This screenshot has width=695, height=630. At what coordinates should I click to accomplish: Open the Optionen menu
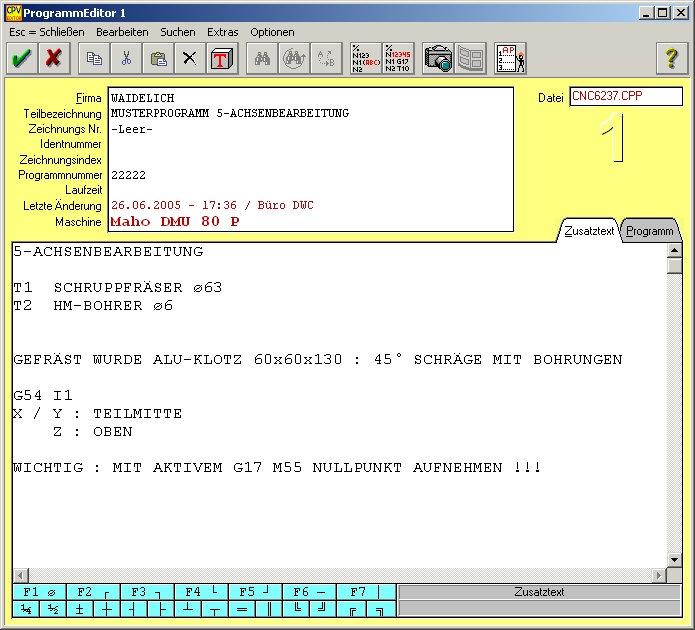(x=272, y=32)
